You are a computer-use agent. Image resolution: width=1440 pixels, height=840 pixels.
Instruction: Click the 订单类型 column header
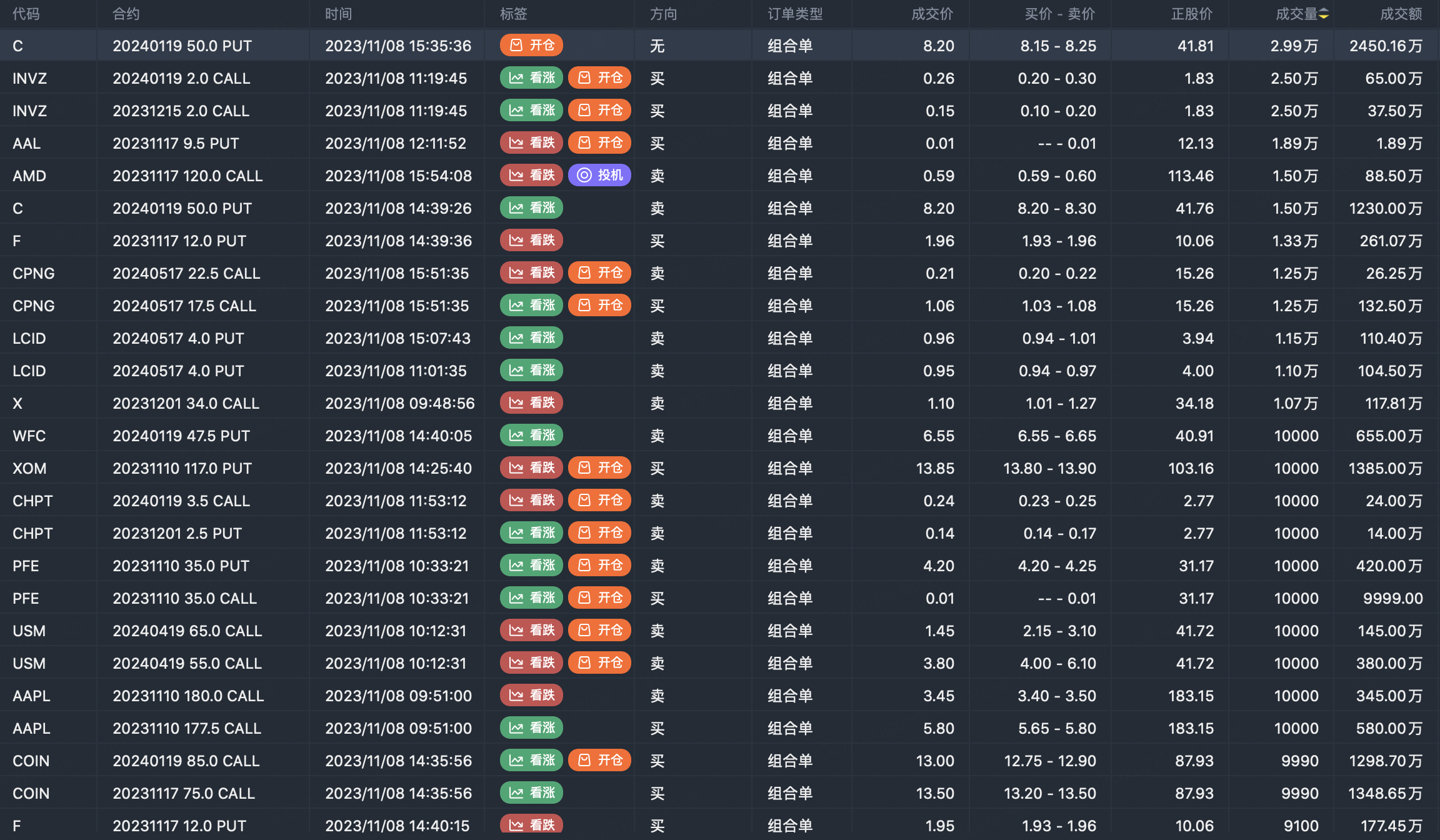795,14
